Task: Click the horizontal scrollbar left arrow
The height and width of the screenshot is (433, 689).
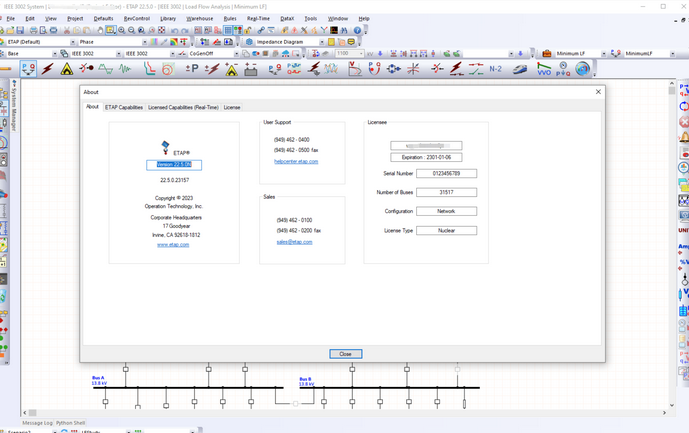Action: pyautogui.click(x=25, y=413)
